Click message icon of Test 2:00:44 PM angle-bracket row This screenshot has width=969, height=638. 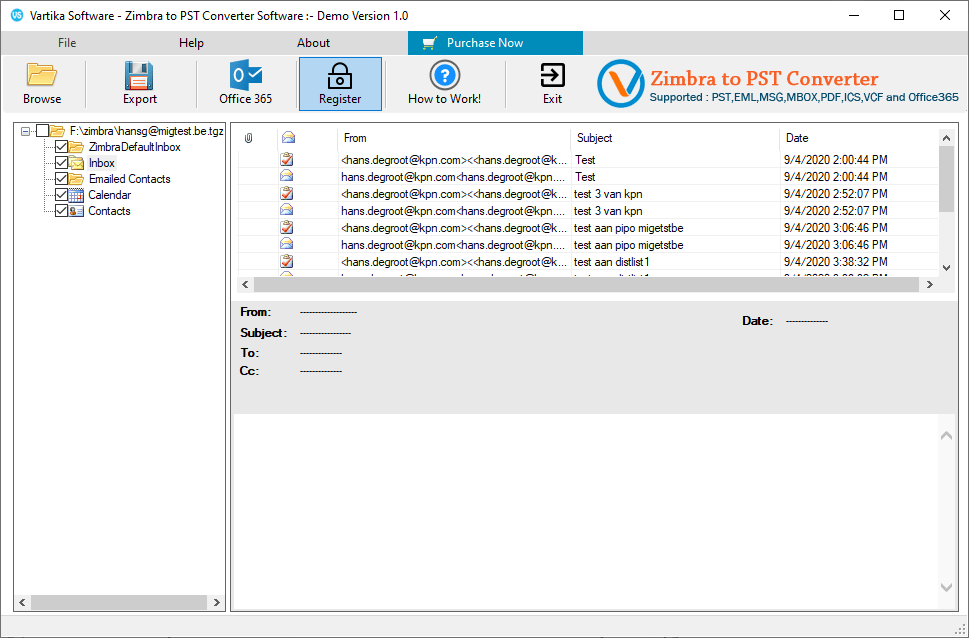tap(286, 160)
